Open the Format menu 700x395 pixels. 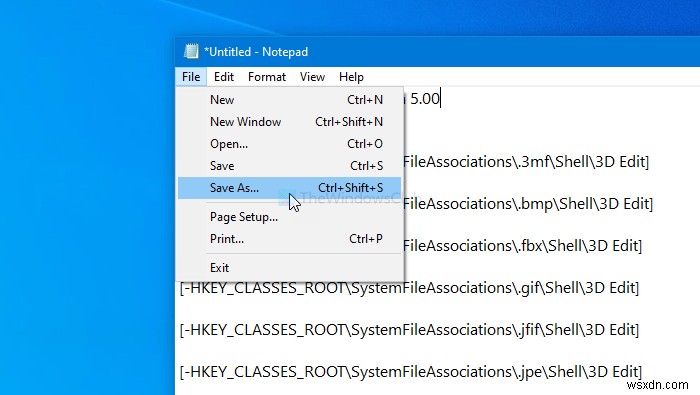pyautogui.click(x=267, y=77)
